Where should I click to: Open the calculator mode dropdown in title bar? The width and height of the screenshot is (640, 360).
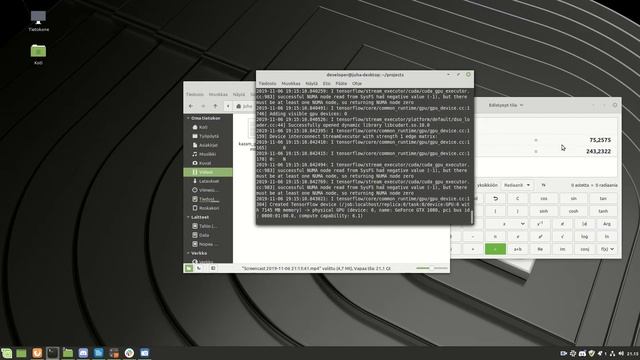point(506,105)
